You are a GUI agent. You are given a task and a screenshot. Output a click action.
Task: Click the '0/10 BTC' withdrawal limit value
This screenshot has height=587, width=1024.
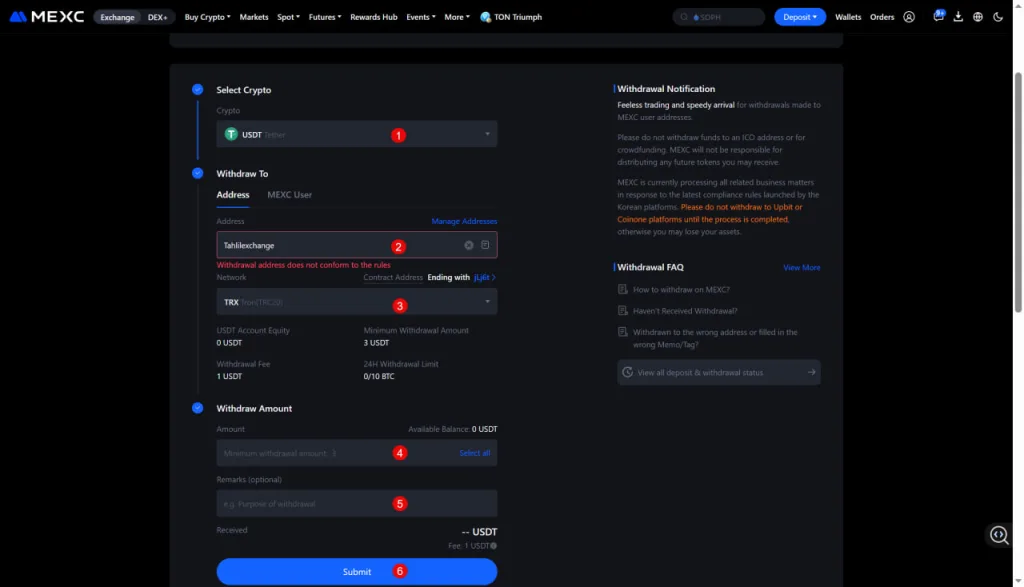[379, 376]
